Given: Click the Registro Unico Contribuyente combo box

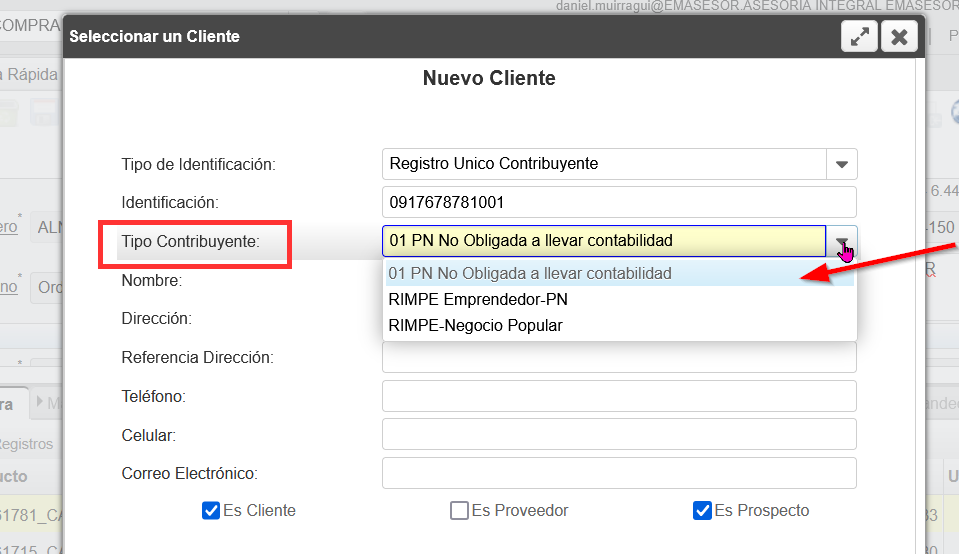Looking at the screenshot, I should click(x=604, y=164).
